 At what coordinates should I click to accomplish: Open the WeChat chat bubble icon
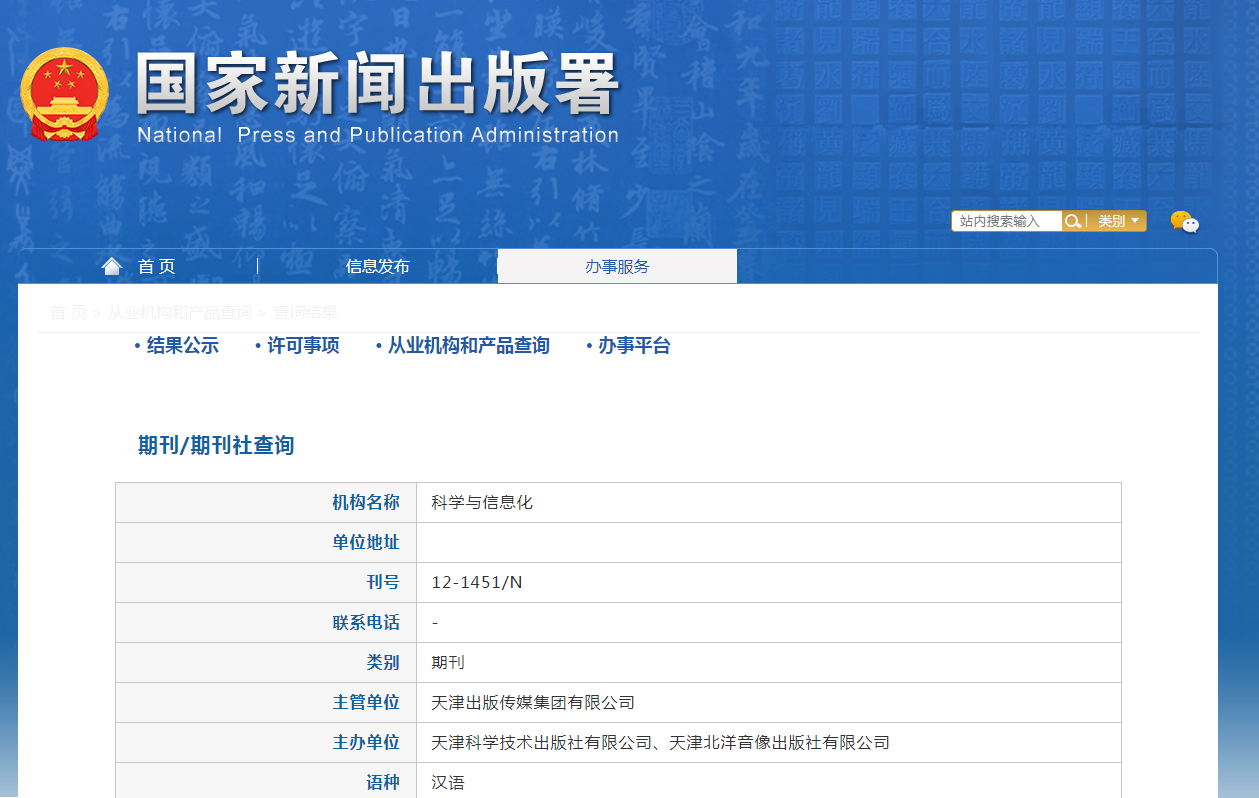(x=1184, y=222)
